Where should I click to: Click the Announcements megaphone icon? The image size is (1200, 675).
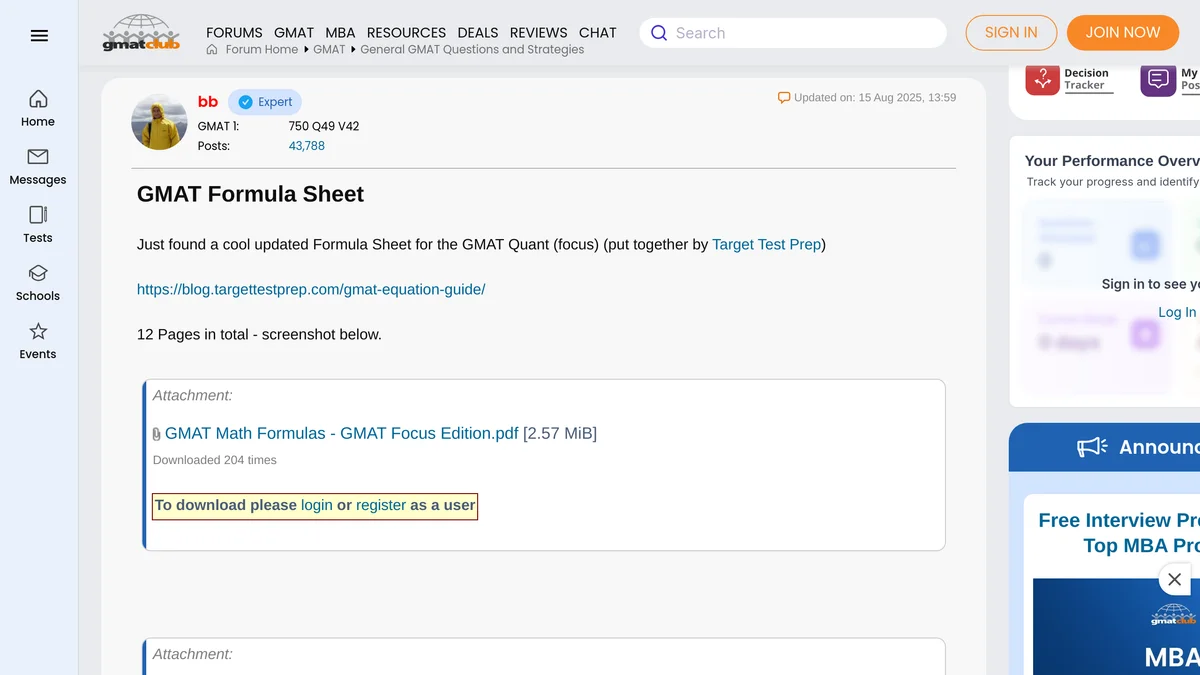click(1092, 447)
